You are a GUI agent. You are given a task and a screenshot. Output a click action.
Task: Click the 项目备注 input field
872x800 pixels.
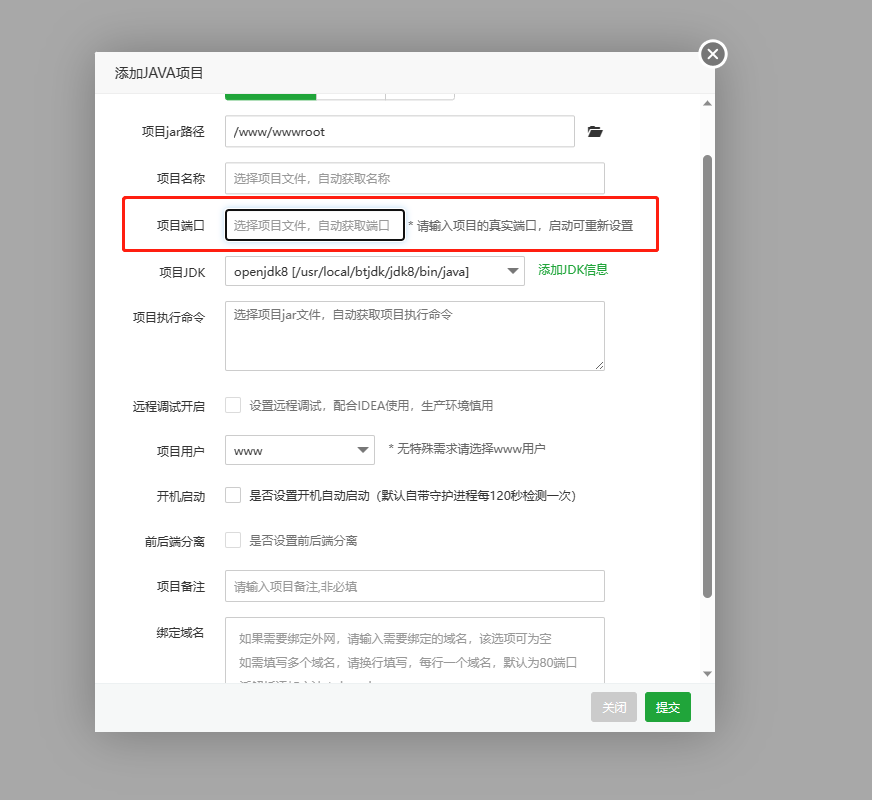(414, 586)
